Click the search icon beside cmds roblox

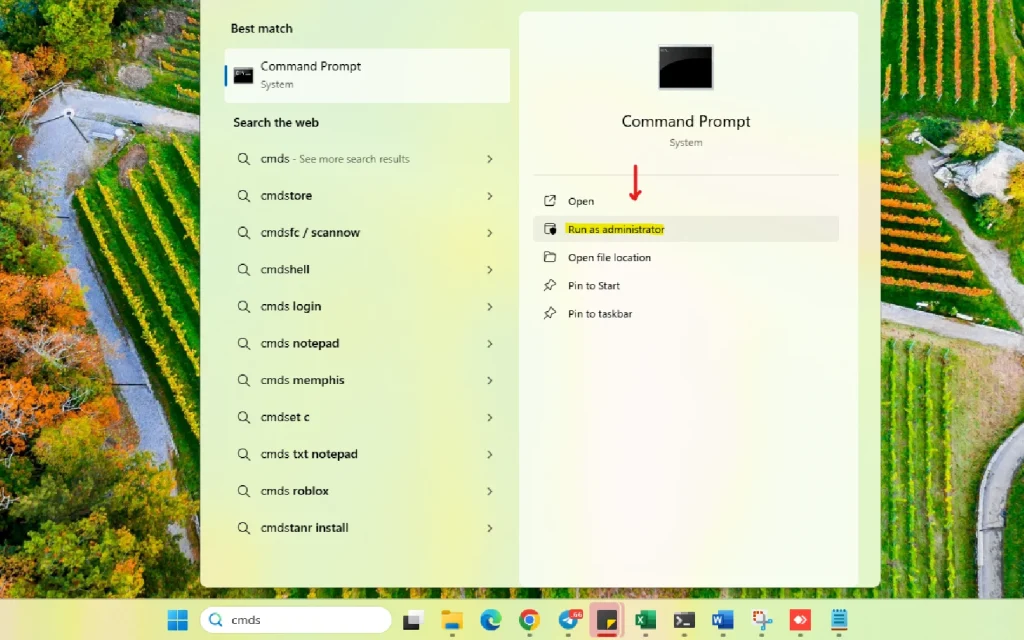pyautogui.click(x=244, y=491)
